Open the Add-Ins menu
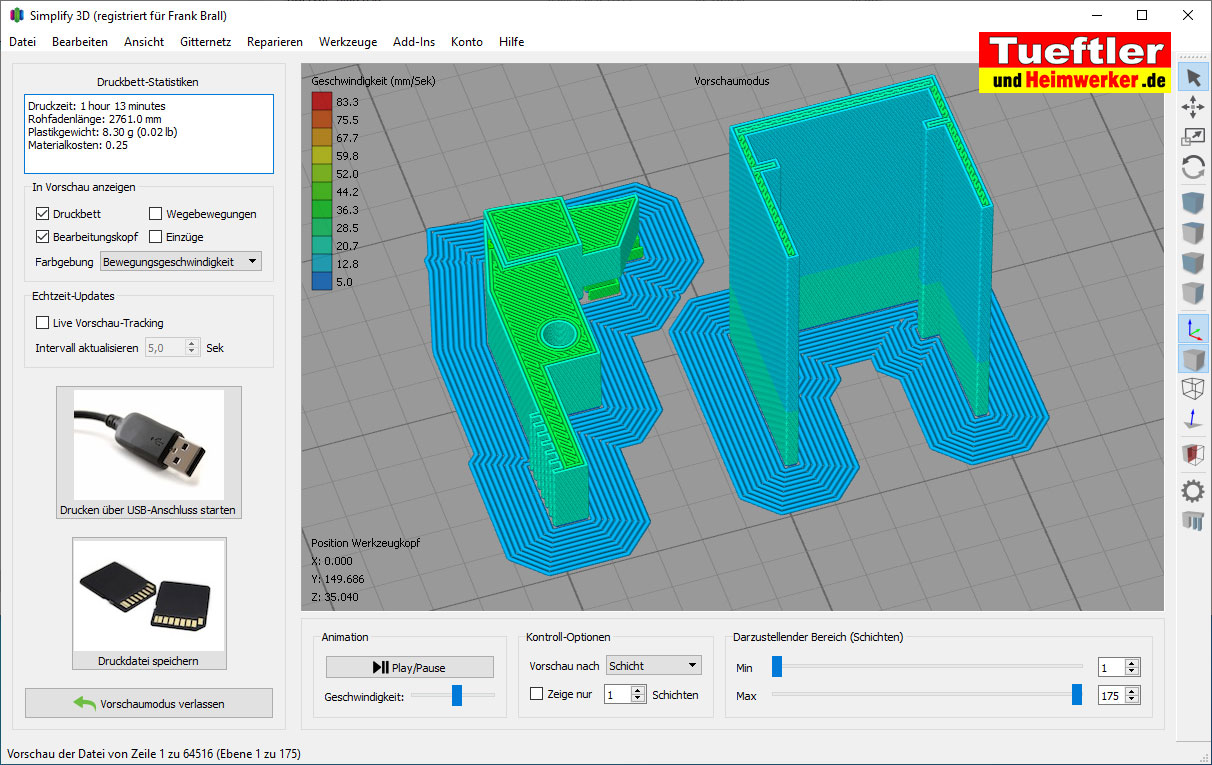Viewport: 1212px width, 765px height. coord(414,42)
